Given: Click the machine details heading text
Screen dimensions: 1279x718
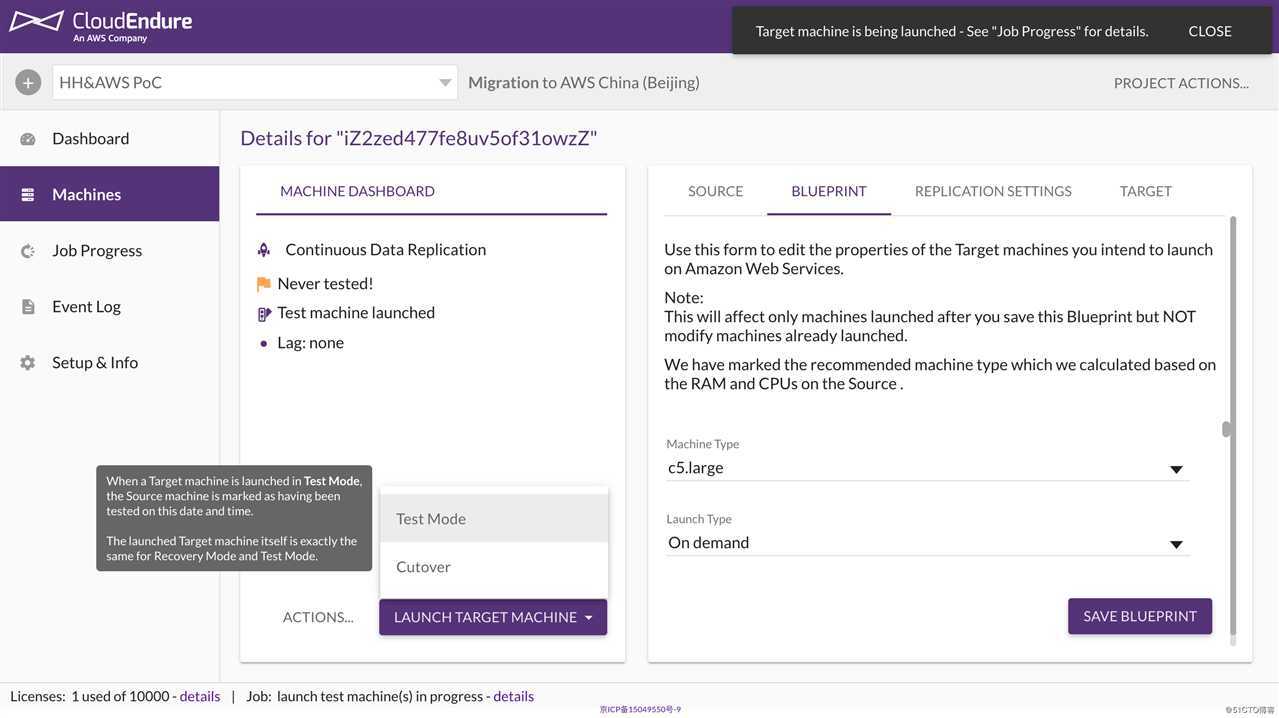Looking at the screenshot, I should pyautogui.click(x=419, y=138).
